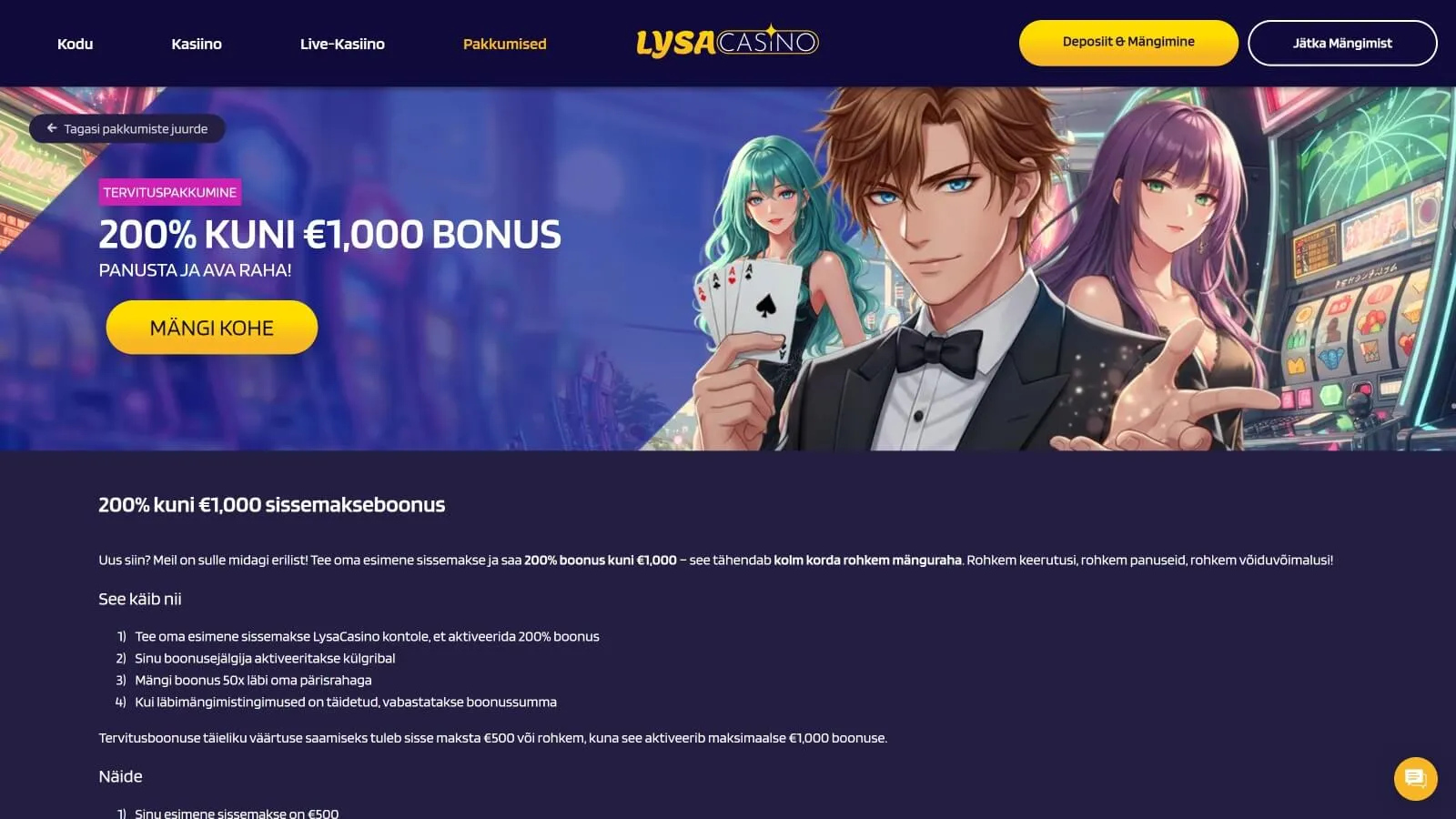1456x819 pixels.
Task: Click the 200% kuni €1,000 sissemakseboonus heading
Action: (272, 505)
